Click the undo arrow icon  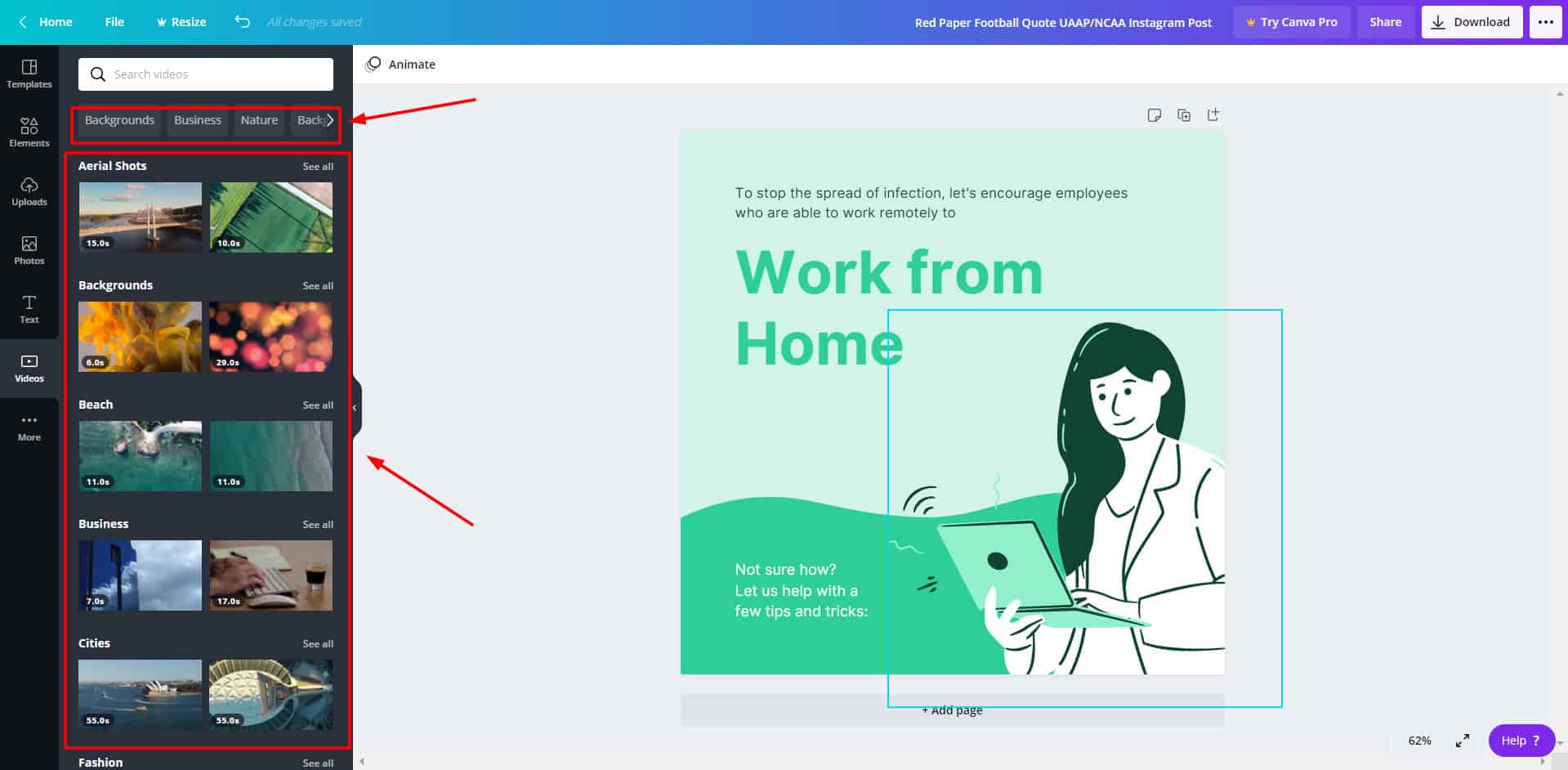[x=243, y=22]
